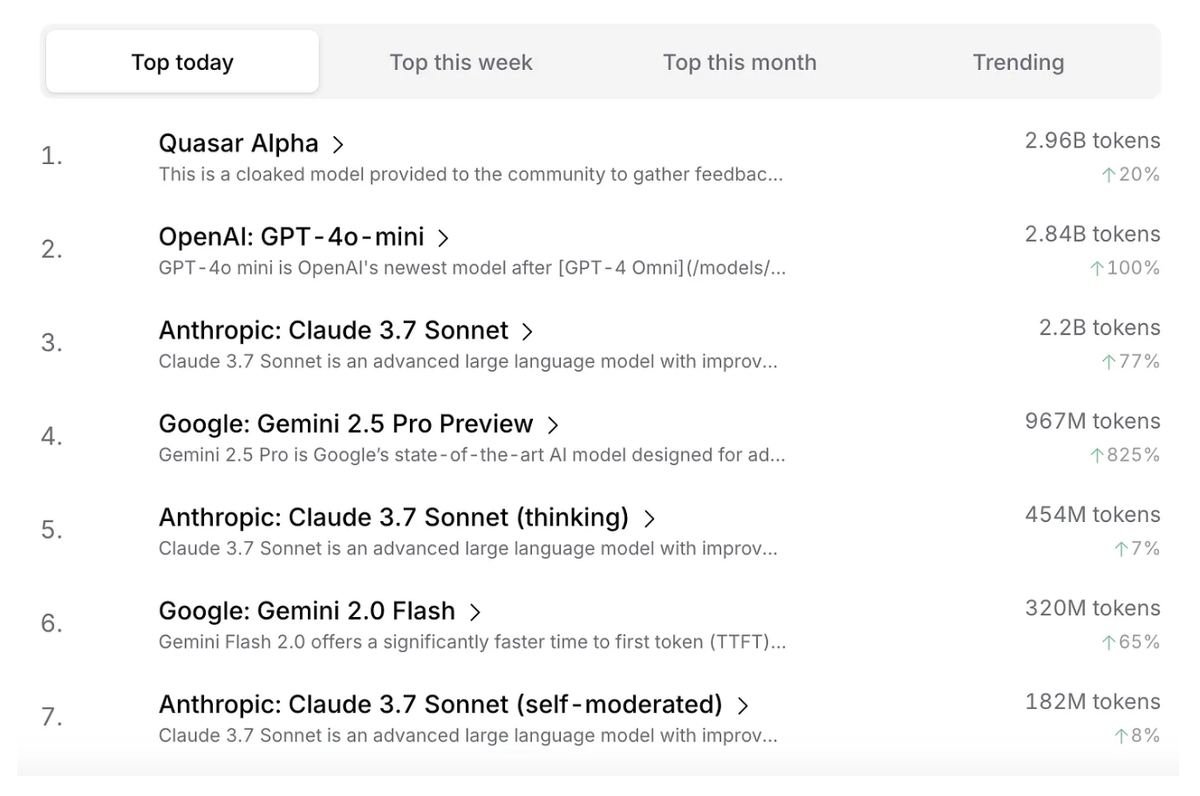1200x796 pixels.
Task: Open the Quasar Alpha model link
Action: click(x=238, y=144)
